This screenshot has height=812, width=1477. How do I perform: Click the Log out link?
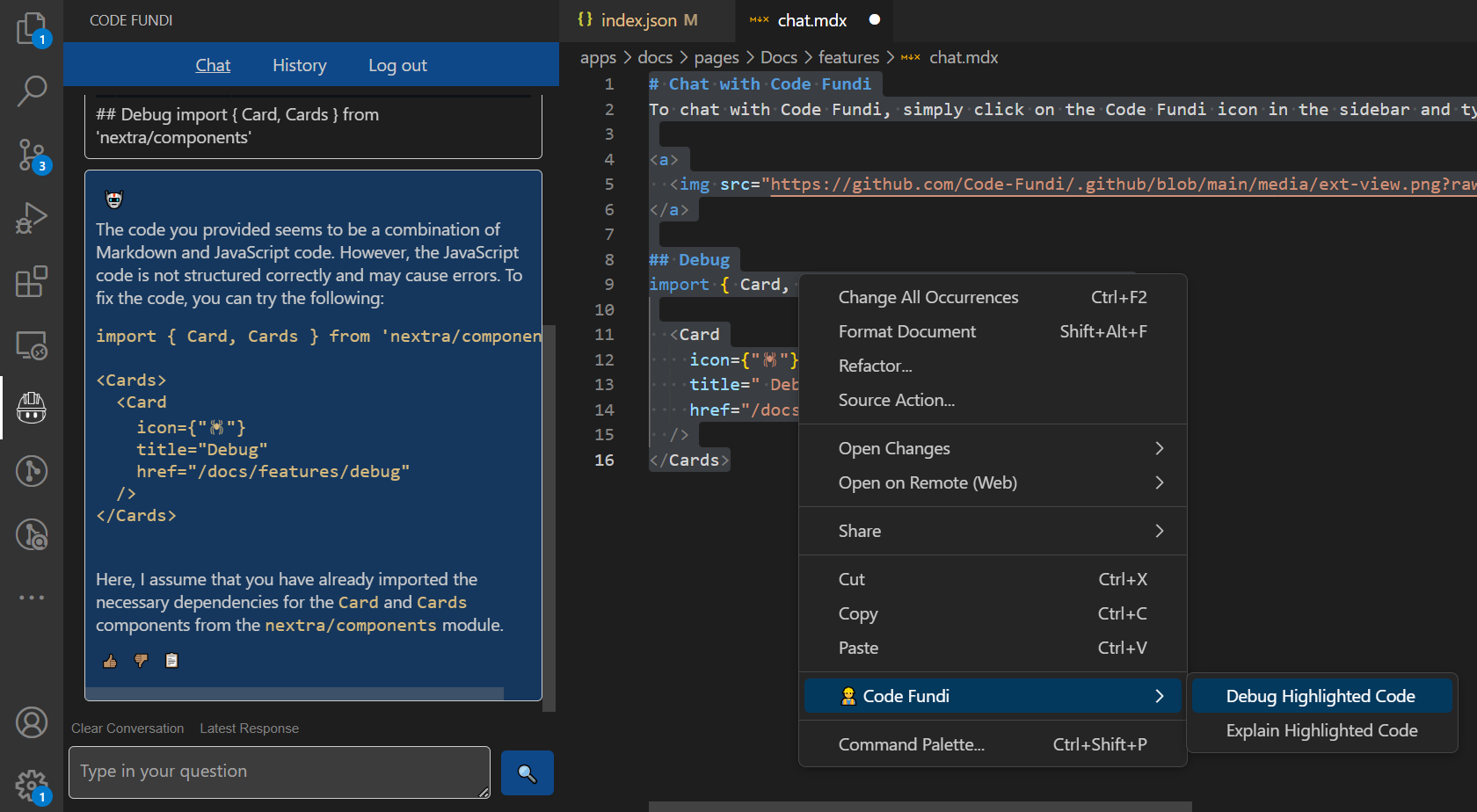click(x=397, y=65)
